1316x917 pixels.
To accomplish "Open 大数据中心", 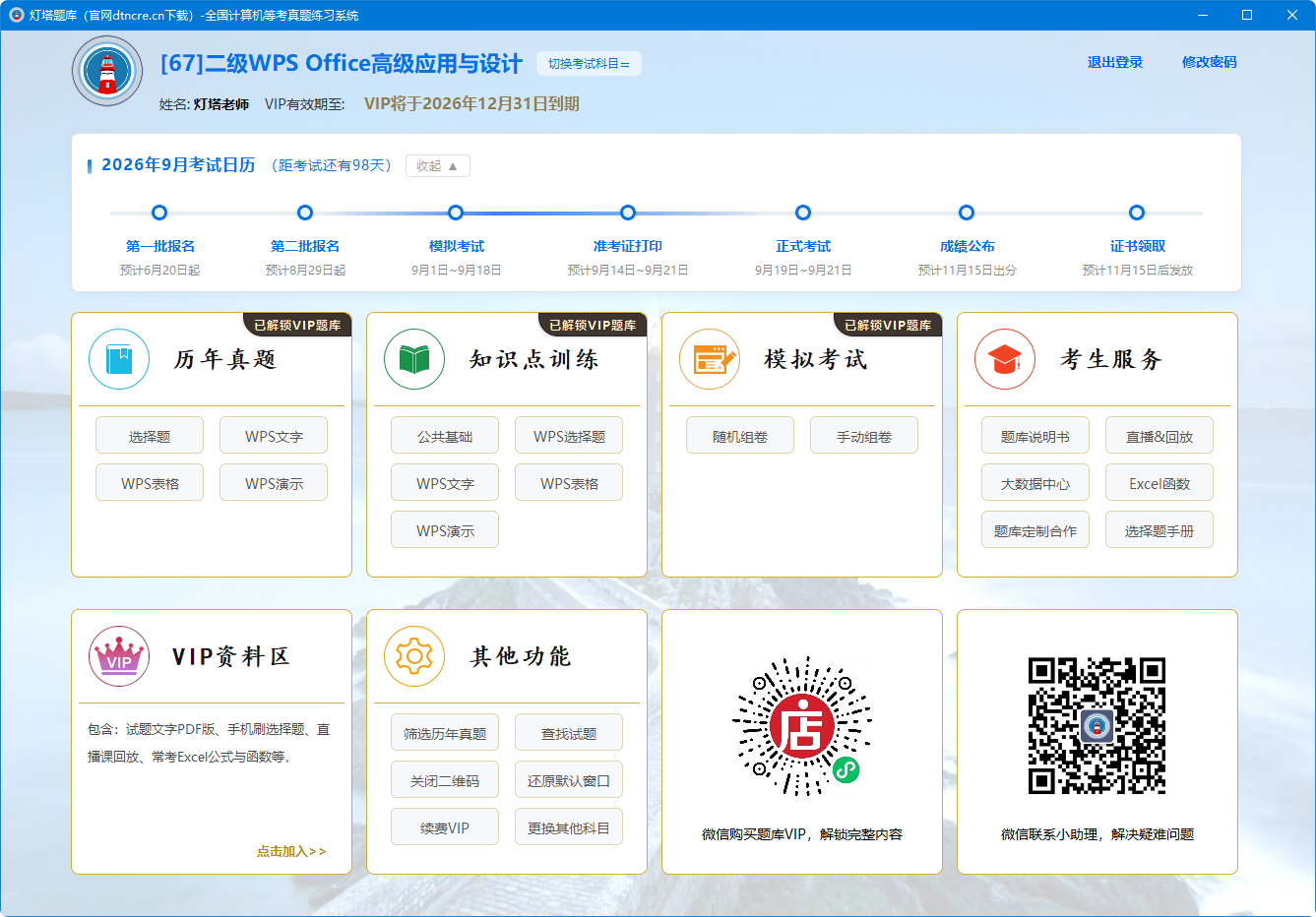I will [1035, 483].
